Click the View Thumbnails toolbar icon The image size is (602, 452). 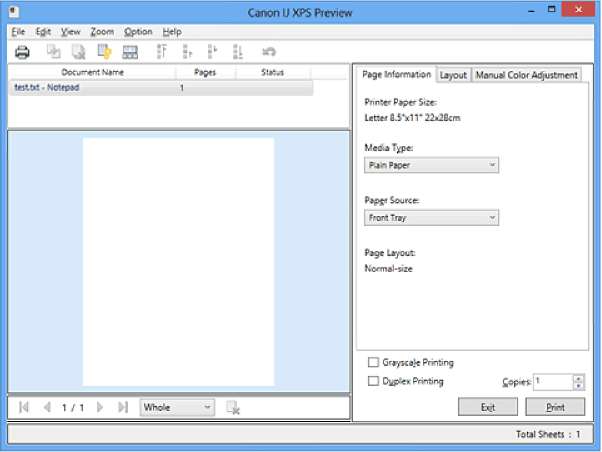130,52
